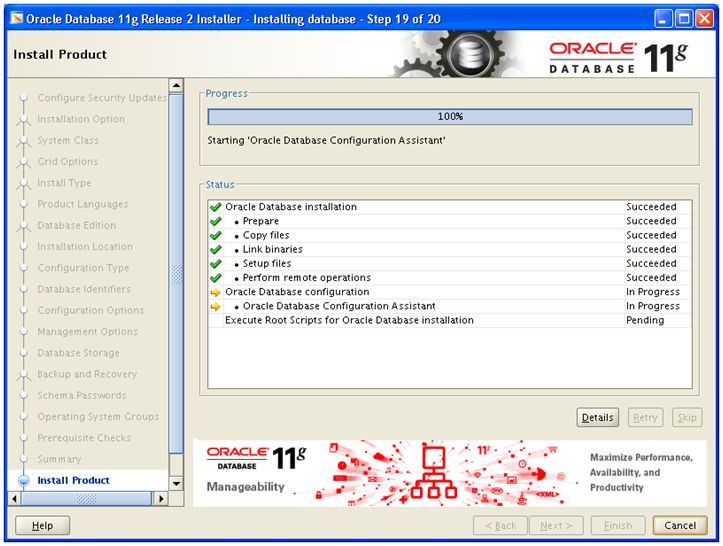Viewport: 723px width, 546px height.
Task: Select the Schema Passwords step
Action: tap(82, 396)
